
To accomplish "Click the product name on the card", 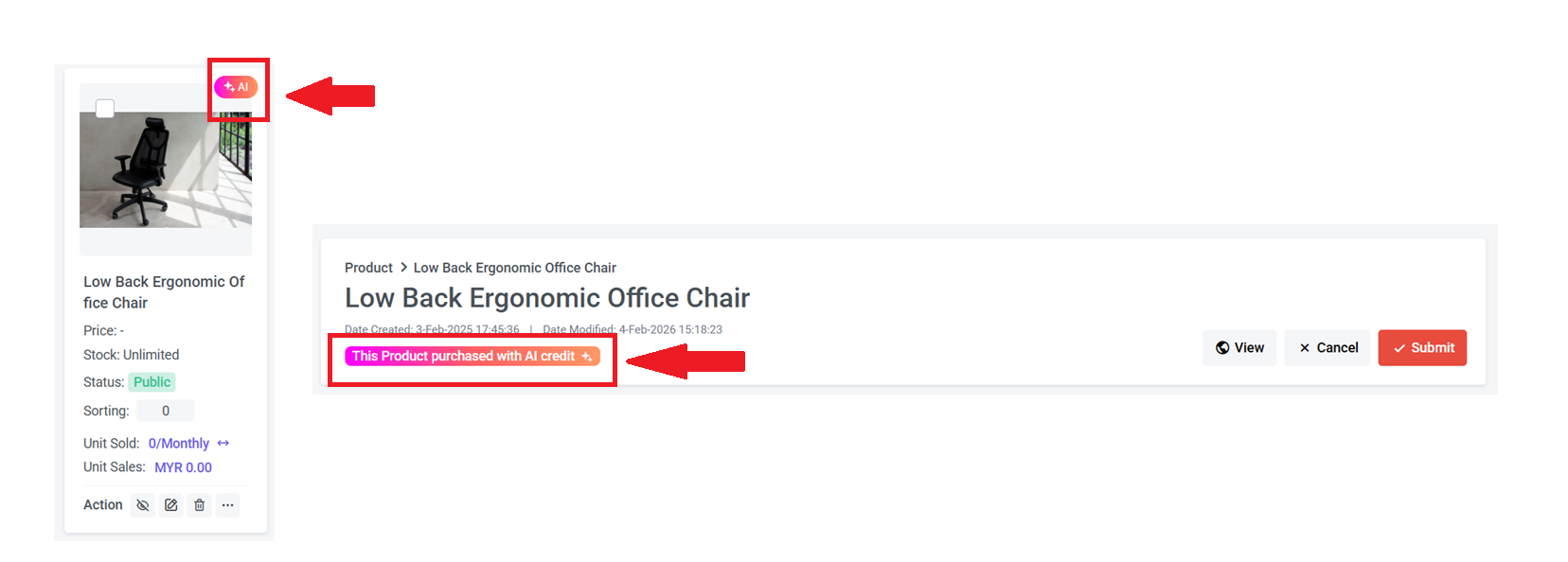I will pyautogui.click(x=164, y=292).
